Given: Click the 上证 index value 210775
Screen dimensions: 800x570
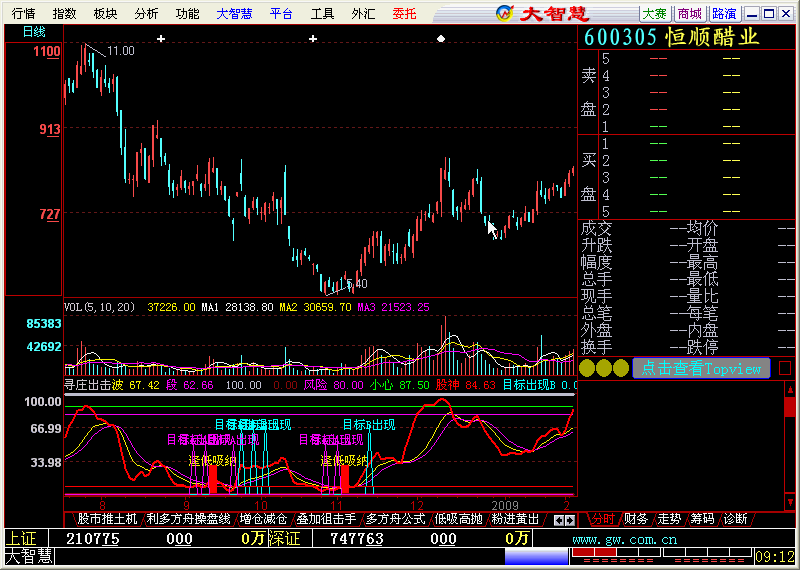Looking at the screenshot, I should coord(92,539).
